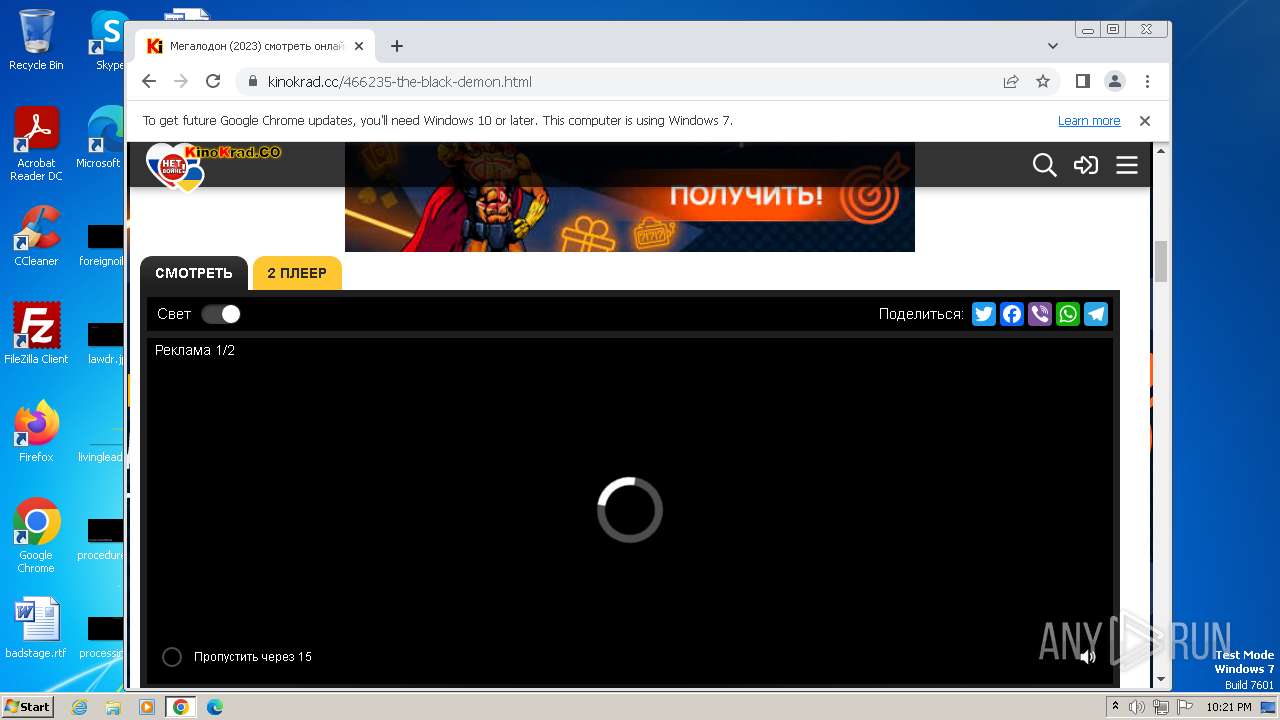Screen dimensions: 1280x720
Task: Open Chrome profile avatar
Action: click(x=1115, y=82)
